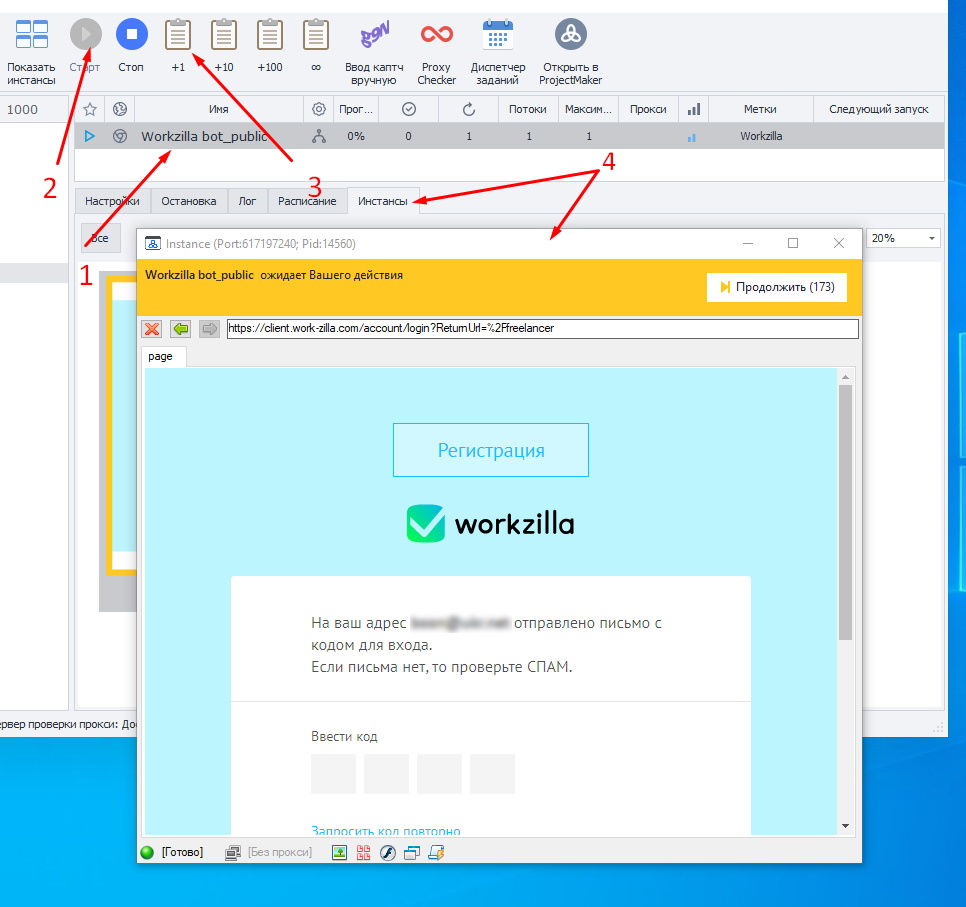
Task: Add hundred runs with +100 icon
Action: click(x=270, y=34)
